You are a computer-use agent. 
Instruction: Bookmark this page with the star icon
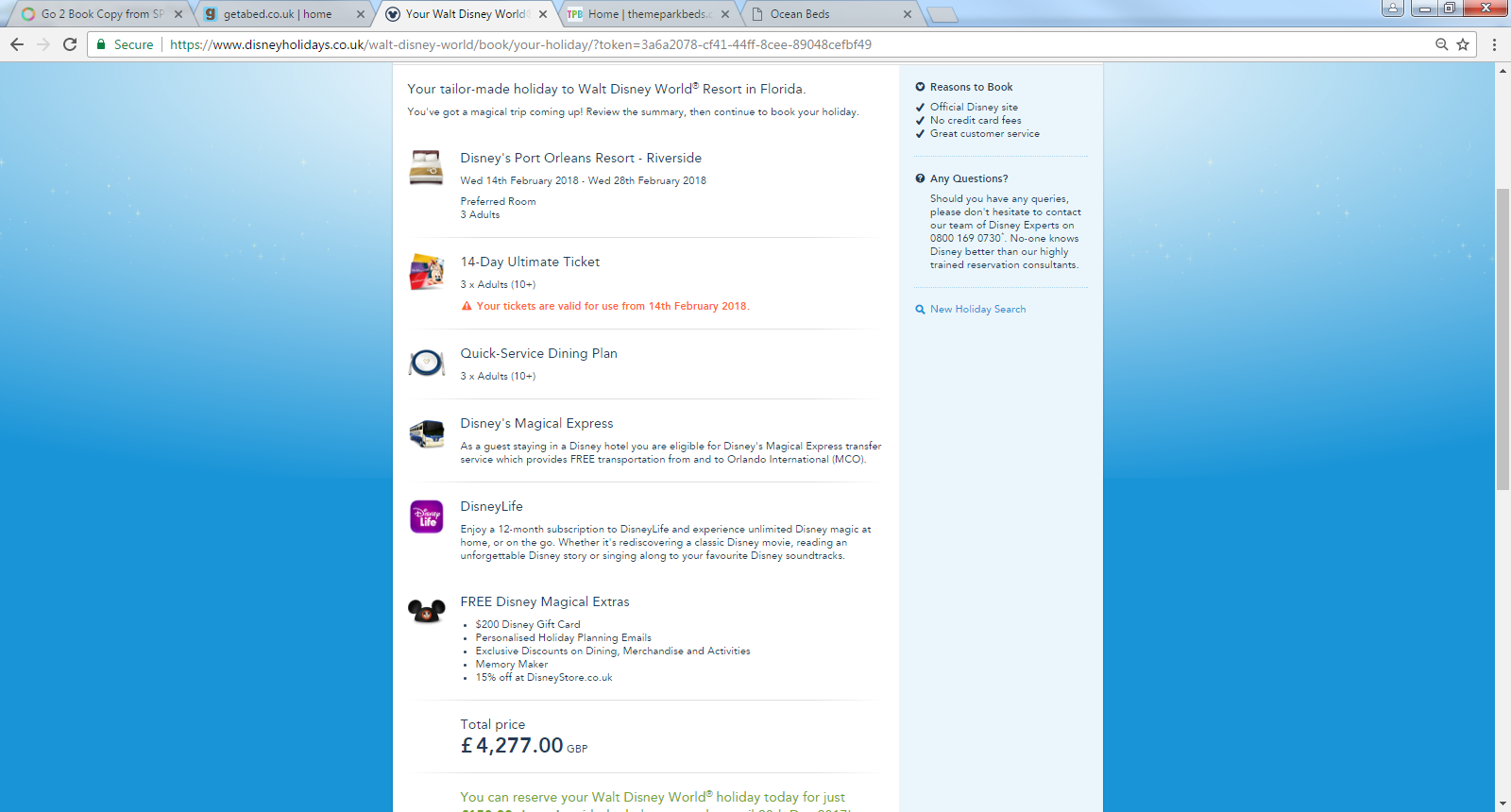[1463, 44]
